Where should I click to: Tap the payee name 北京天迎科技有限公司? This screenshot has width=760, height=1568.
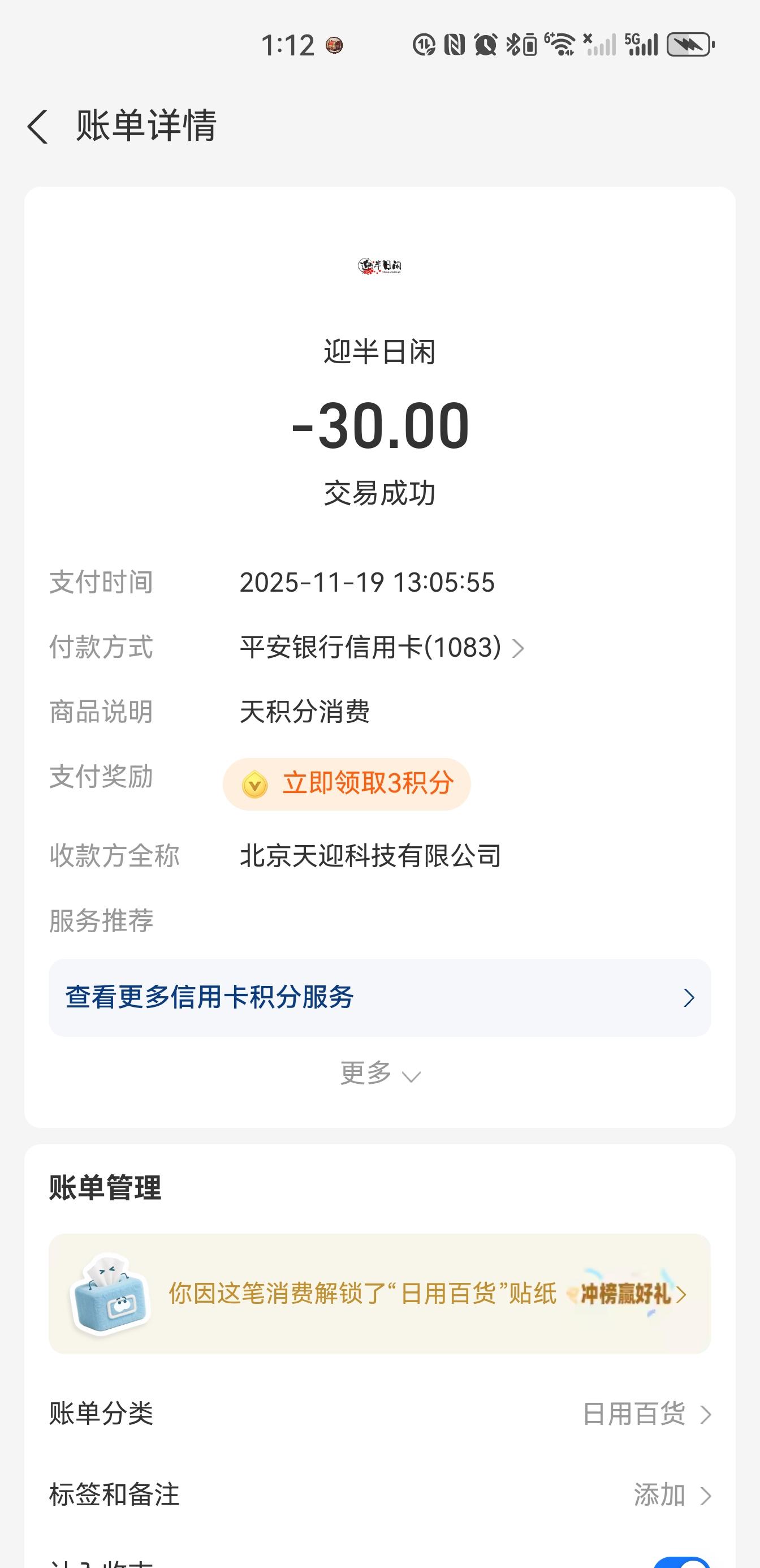coord(370,856)
